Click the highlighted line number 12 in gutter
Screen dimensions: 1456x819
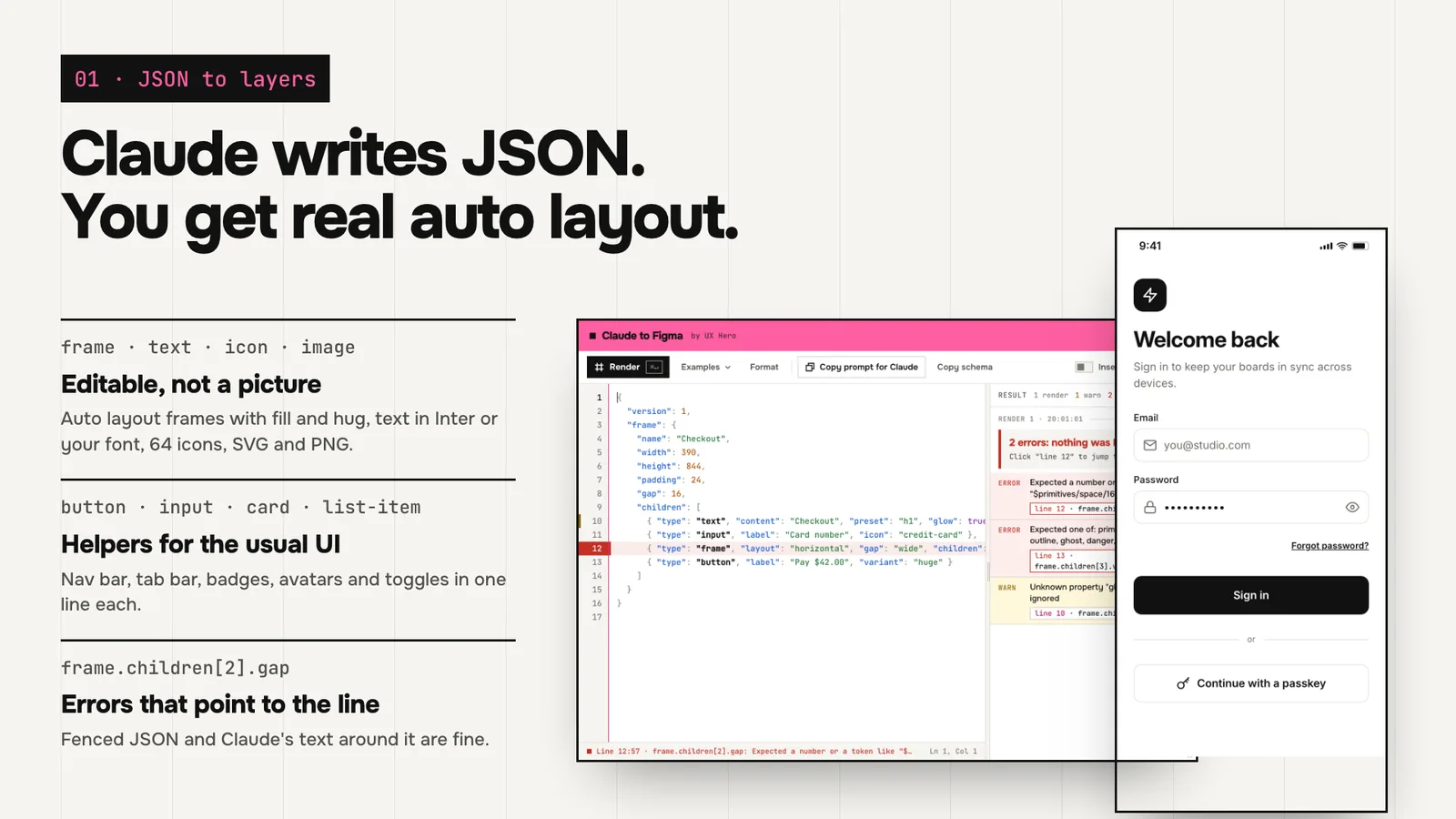point(596,549)
